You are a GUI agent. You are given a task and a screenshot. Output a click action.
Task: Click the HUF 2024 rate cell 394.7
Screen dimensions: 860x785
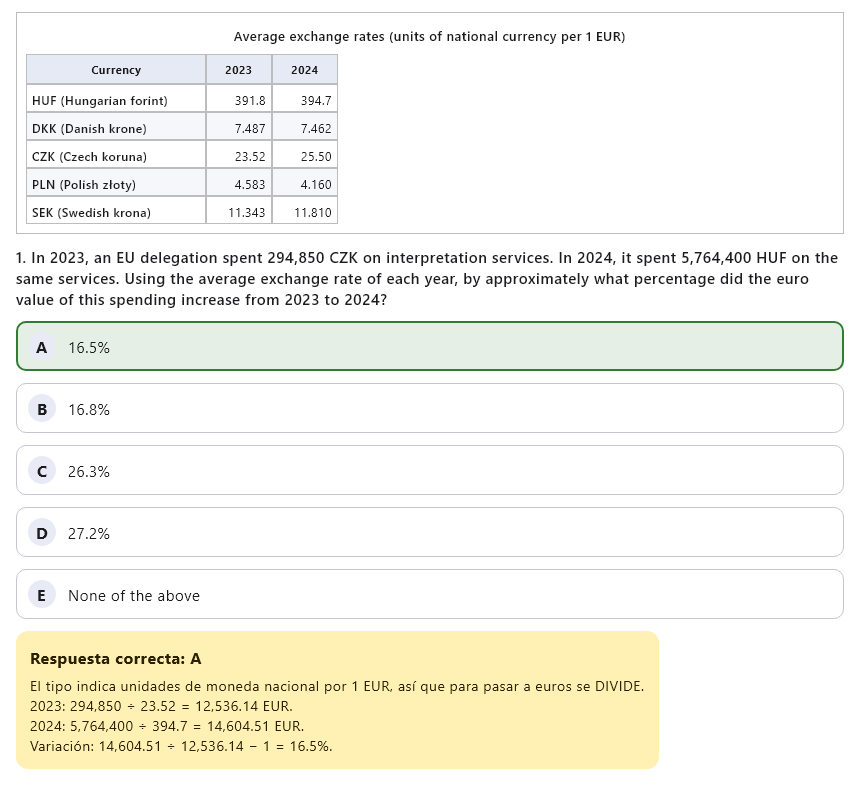coord(305,100)
